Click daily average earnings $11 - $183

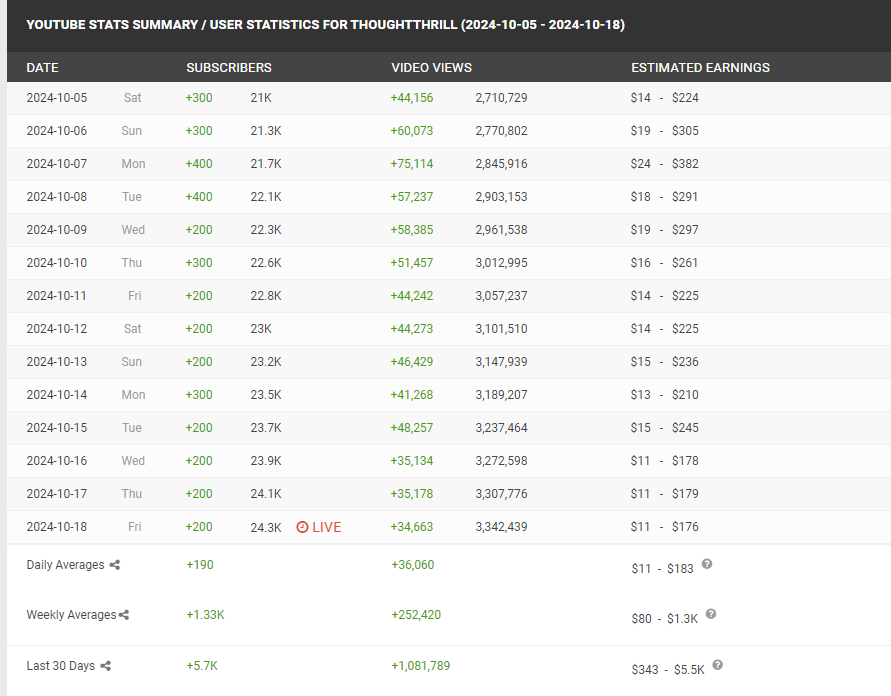point(663,569)
